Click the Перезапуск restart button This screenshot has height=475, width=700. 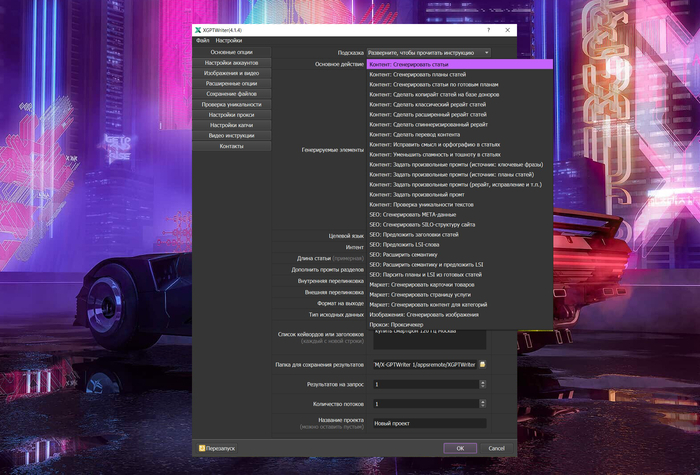tap(217, 448)
